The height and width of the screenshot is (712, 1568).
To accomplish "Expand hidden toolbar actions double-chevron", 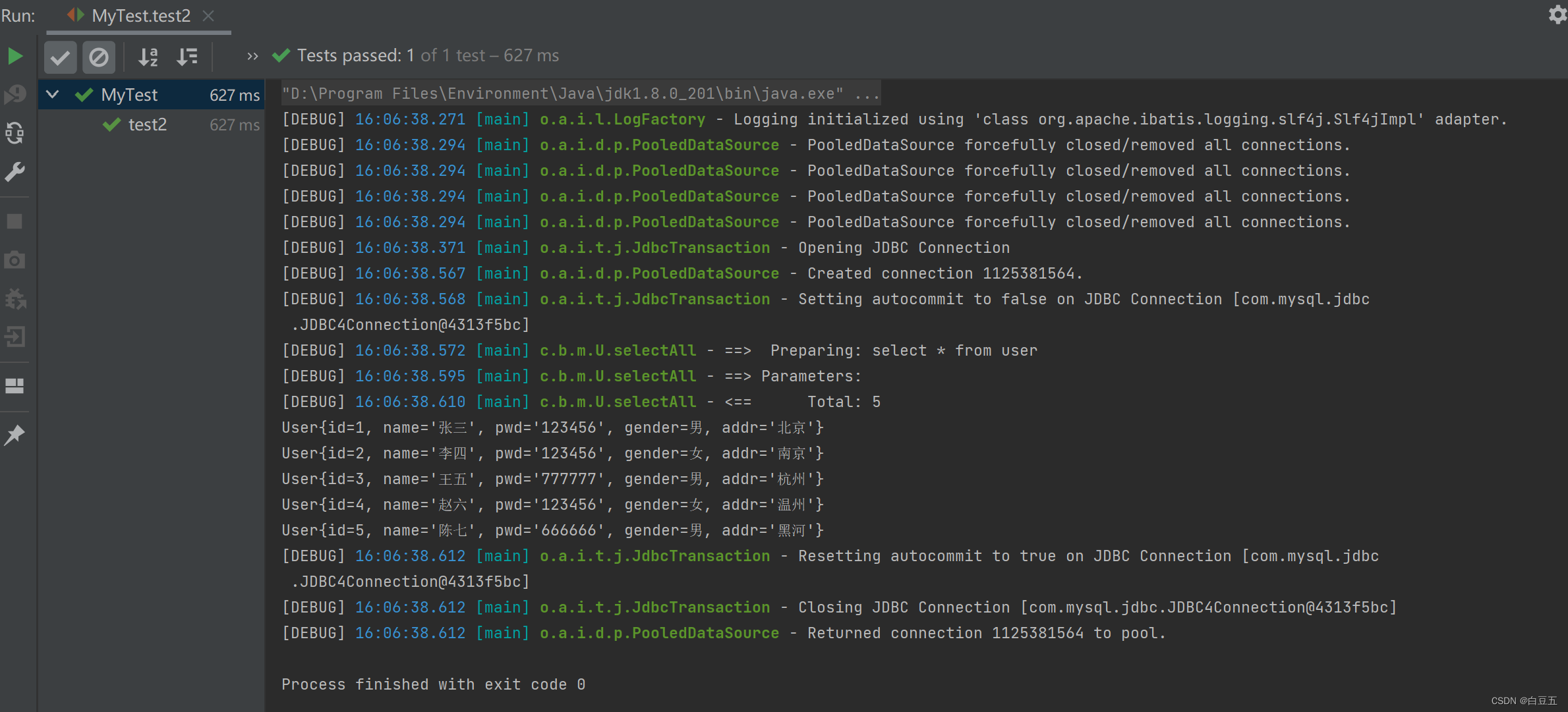I will [252, 57].
